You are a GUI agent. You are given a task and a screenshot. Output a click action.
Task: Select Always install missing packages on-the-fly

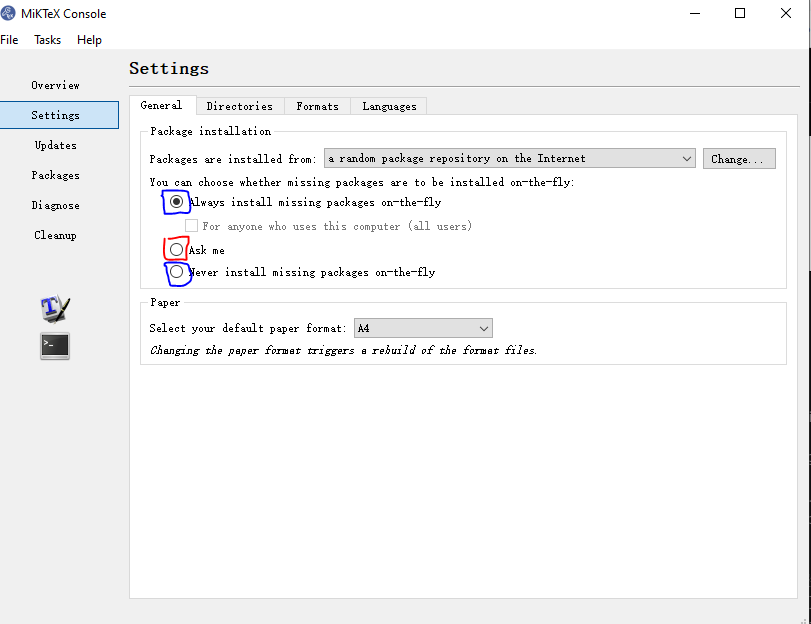point(176,202)
